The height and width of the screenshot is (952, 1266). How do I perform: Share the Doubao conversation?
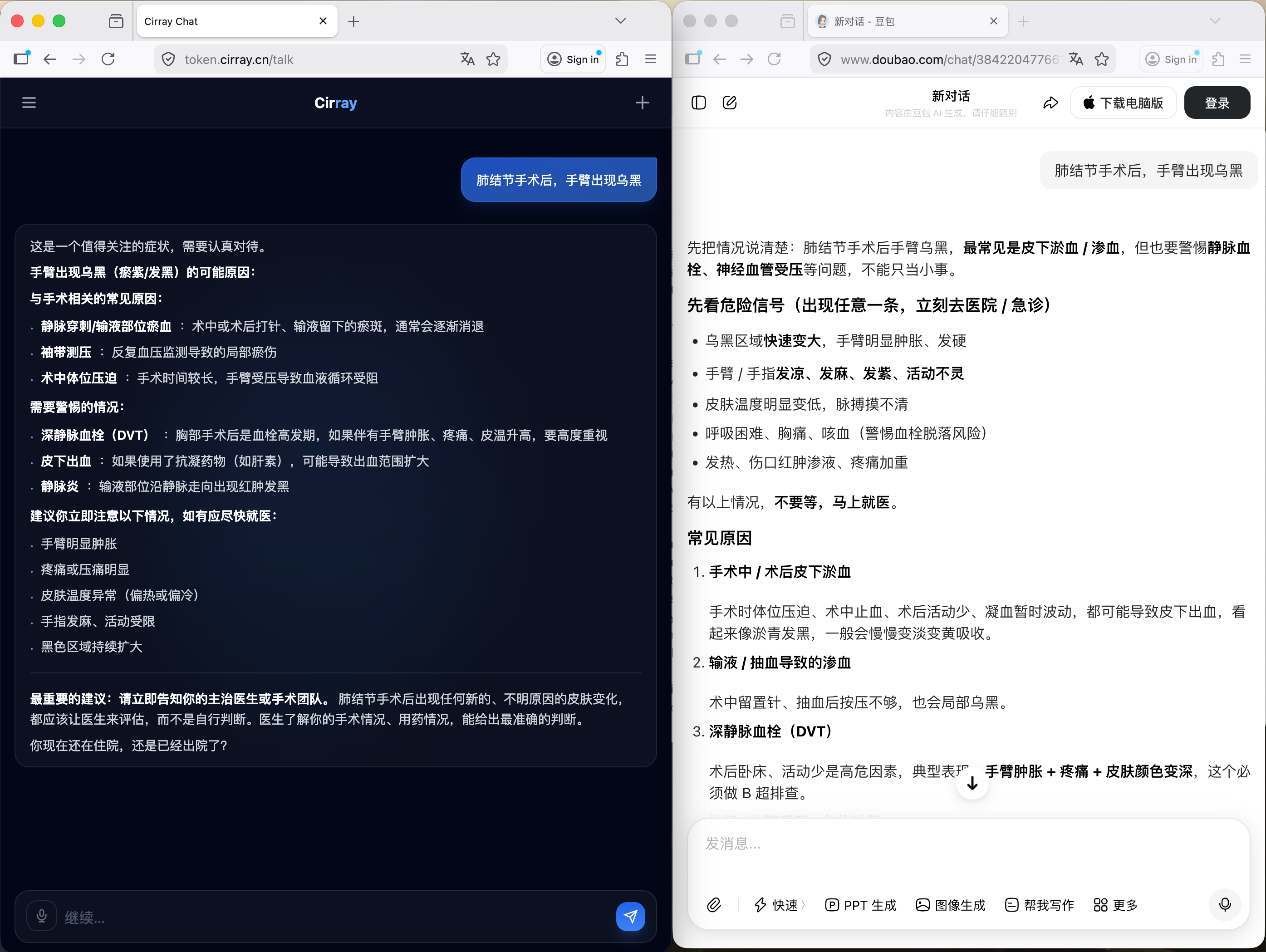pos(1051,103)
